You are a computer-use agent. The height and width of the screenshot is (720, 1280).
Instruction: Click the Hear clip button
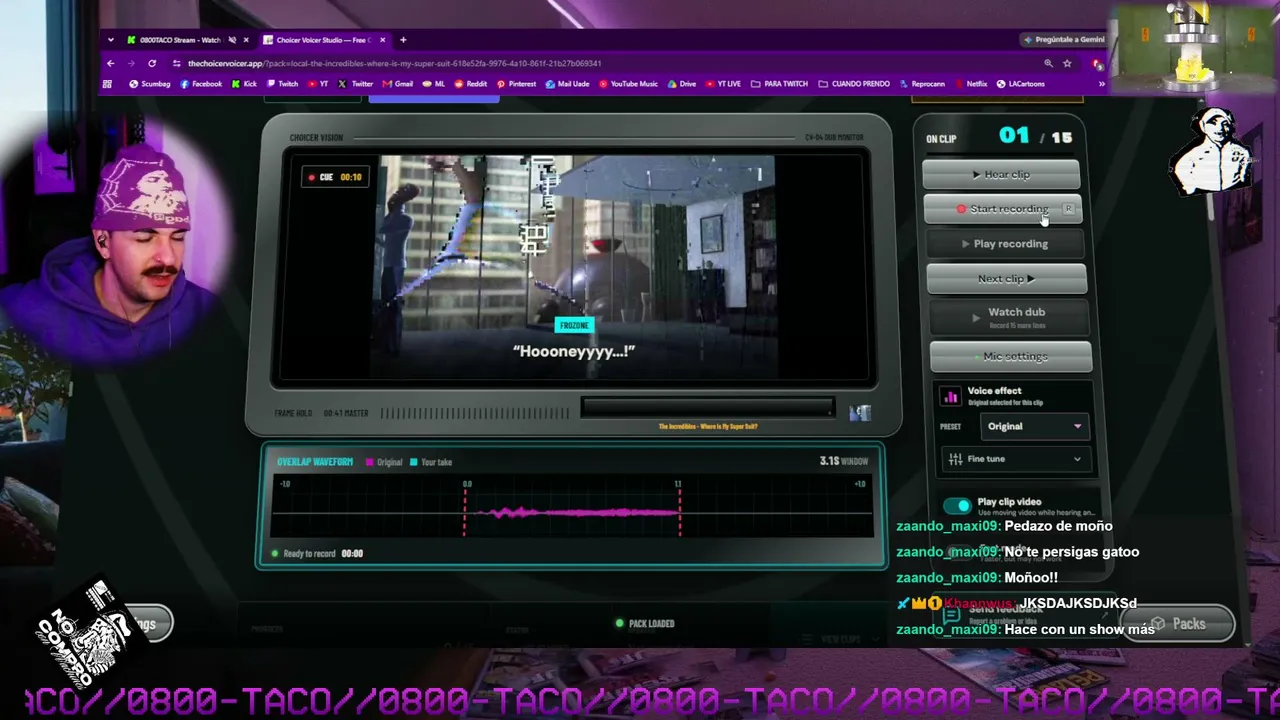(x=1001, y=174)
